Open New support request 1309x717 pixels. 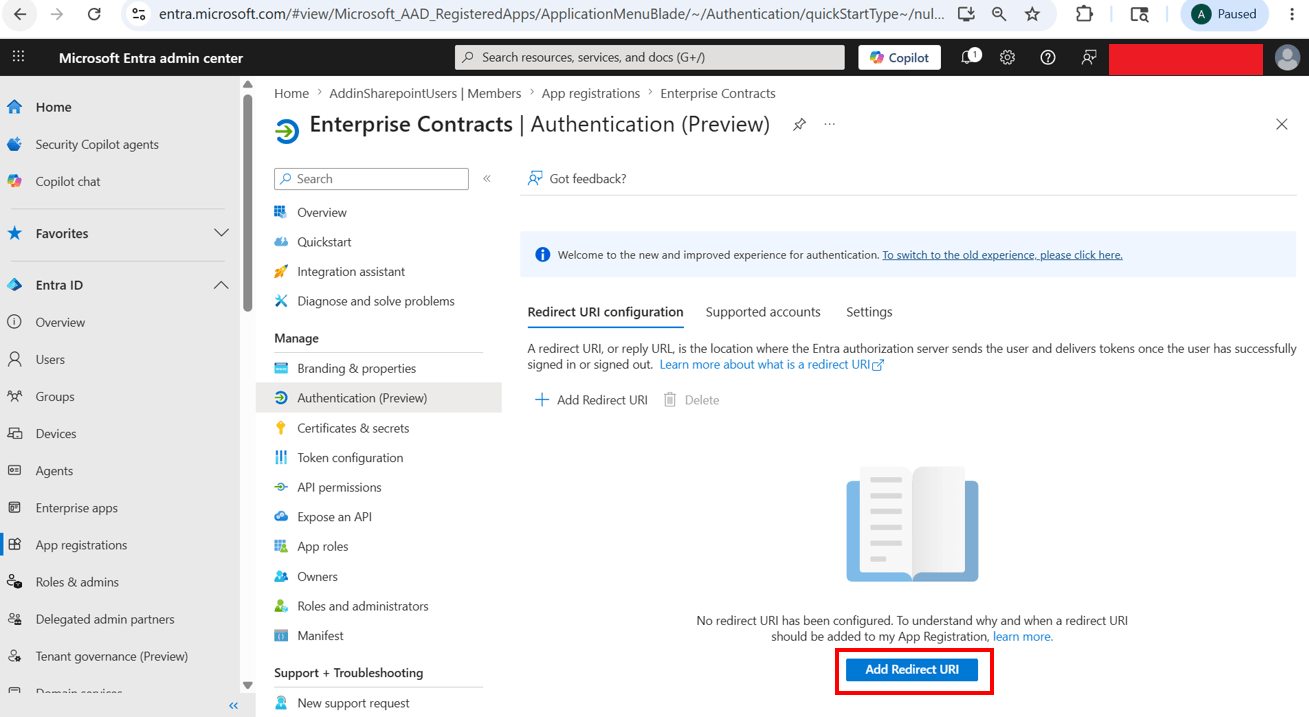[x=353, y=703]
